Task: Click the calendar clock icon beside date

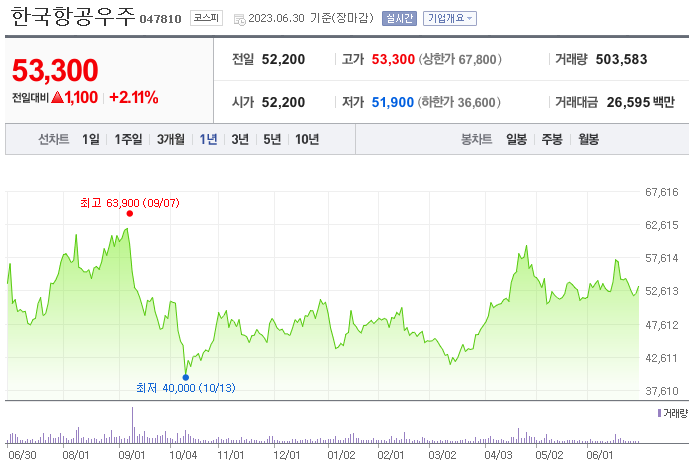Action: point(239,19)
